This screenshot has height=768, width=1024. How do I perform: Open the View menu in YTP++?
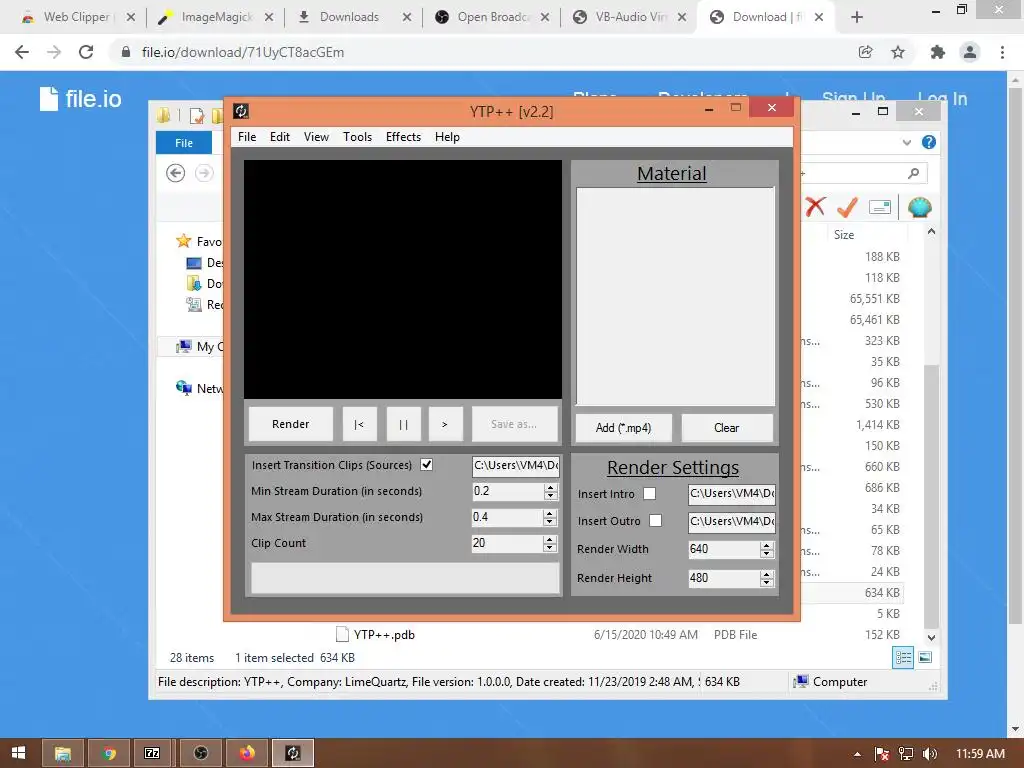point(316,136)
